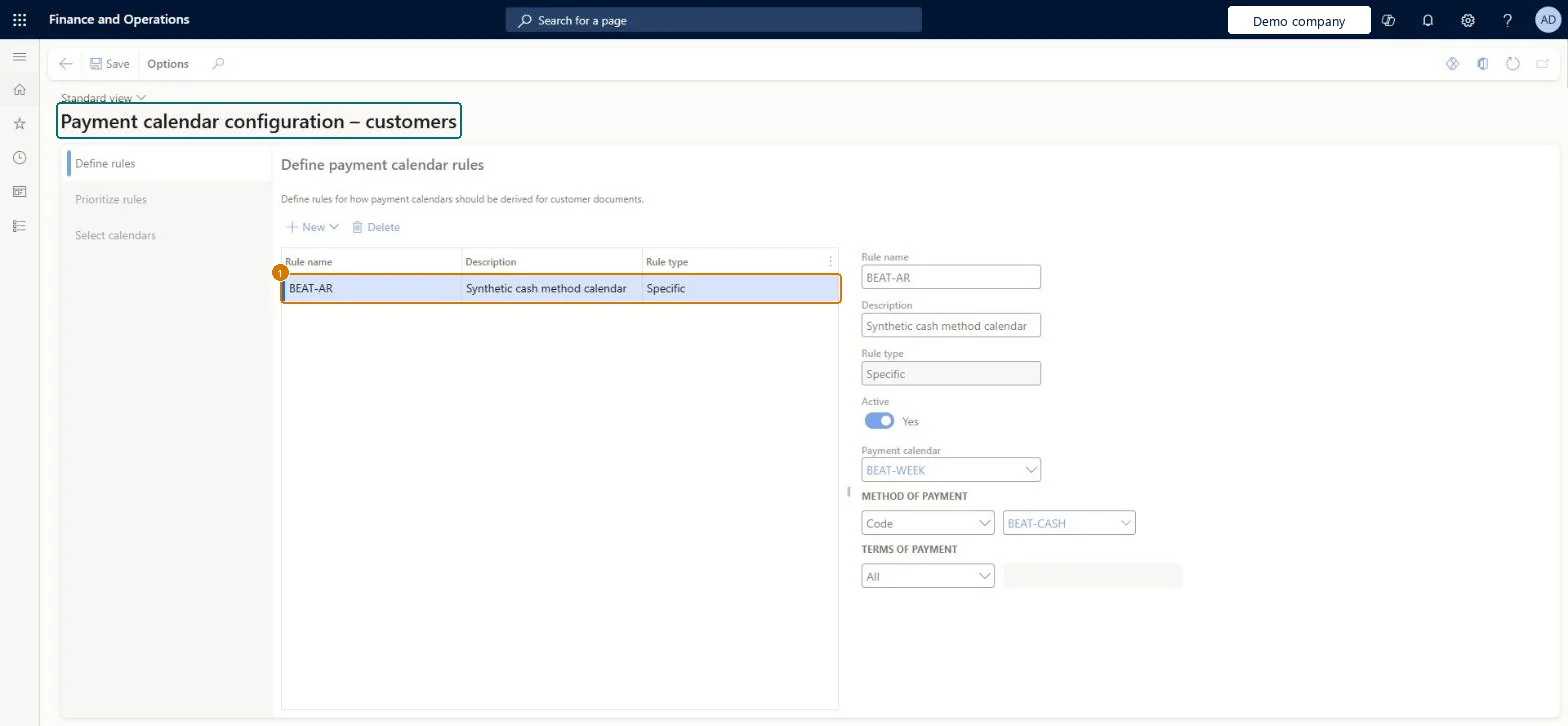Image resolution: width=1568 pixels, height=726 pixels.
Task: Click the back arrow in action pane
Action: (x=66, y=63)
